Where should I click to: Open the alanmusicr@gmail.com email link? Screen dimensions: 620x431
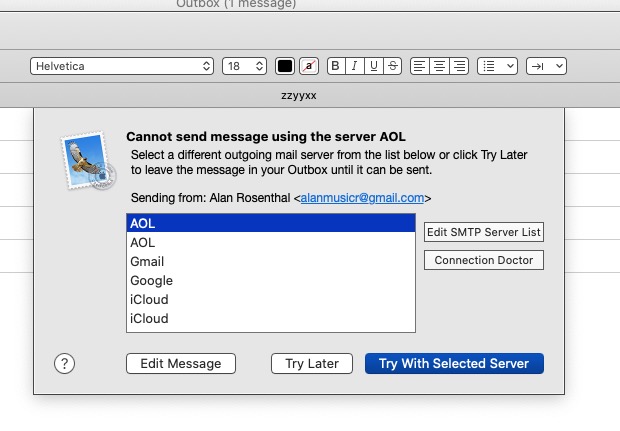[x=362, y=198]
